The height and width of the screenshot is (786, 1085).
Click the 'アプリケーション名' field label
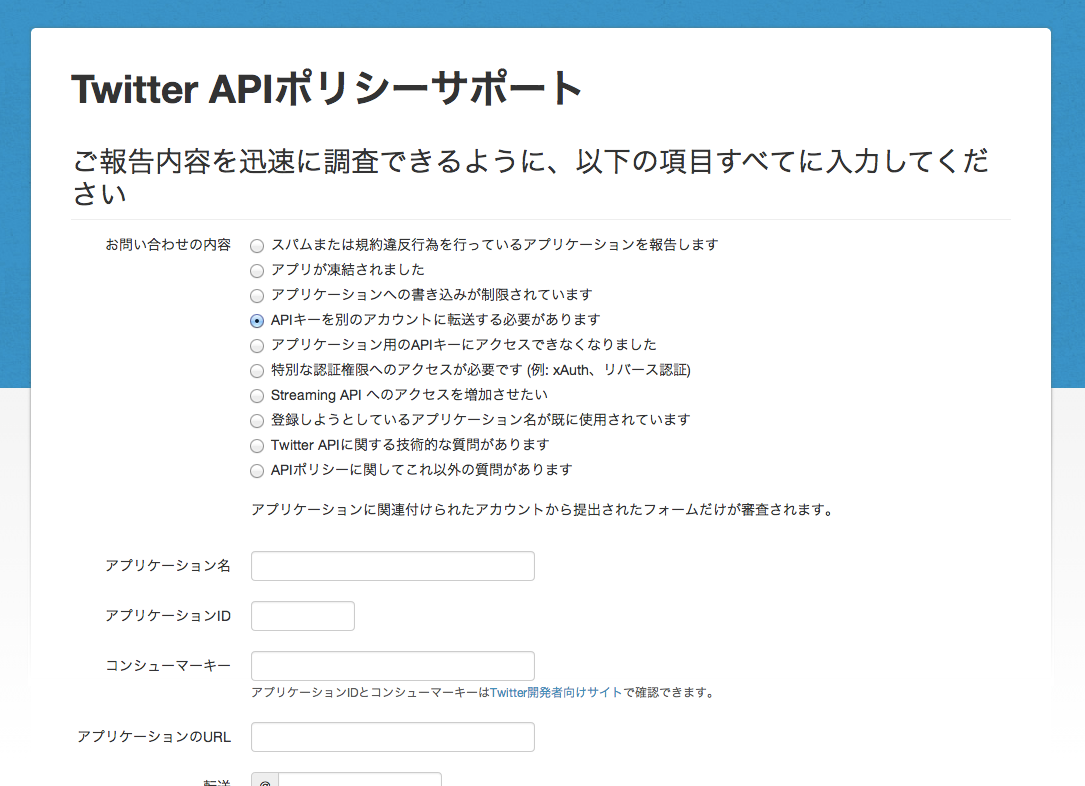(168, 566)
